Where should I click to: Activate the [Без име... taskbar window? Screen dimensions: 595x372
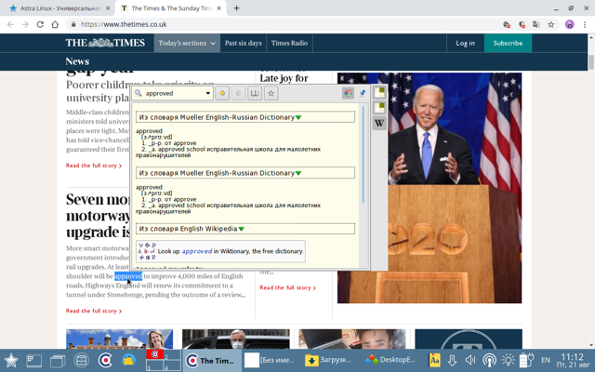tap(270, 360)
